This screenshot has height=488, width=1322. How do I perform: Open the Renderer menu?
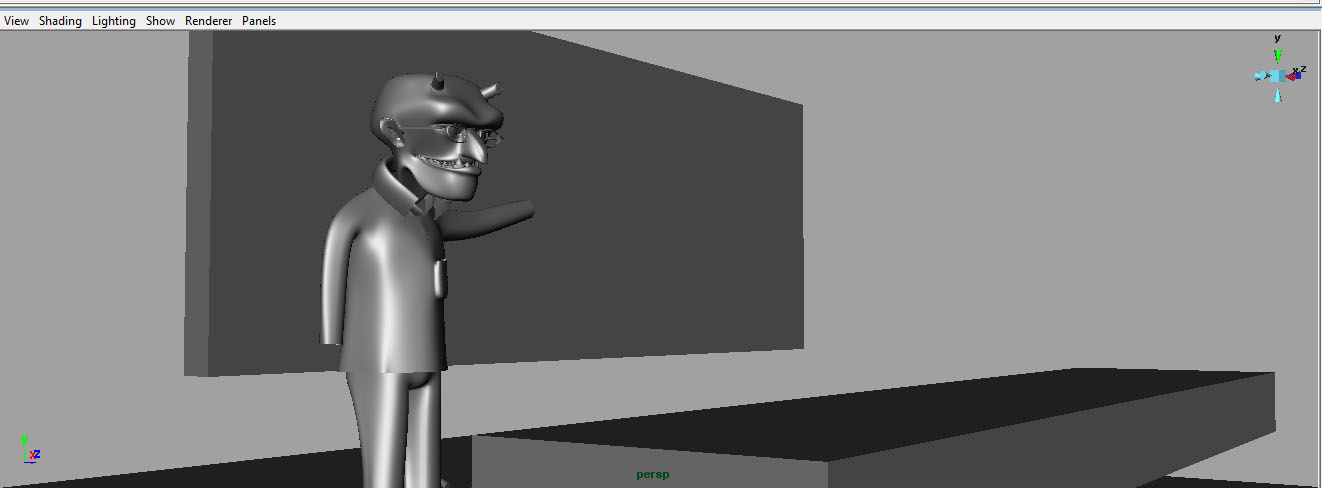click(209, 21)
